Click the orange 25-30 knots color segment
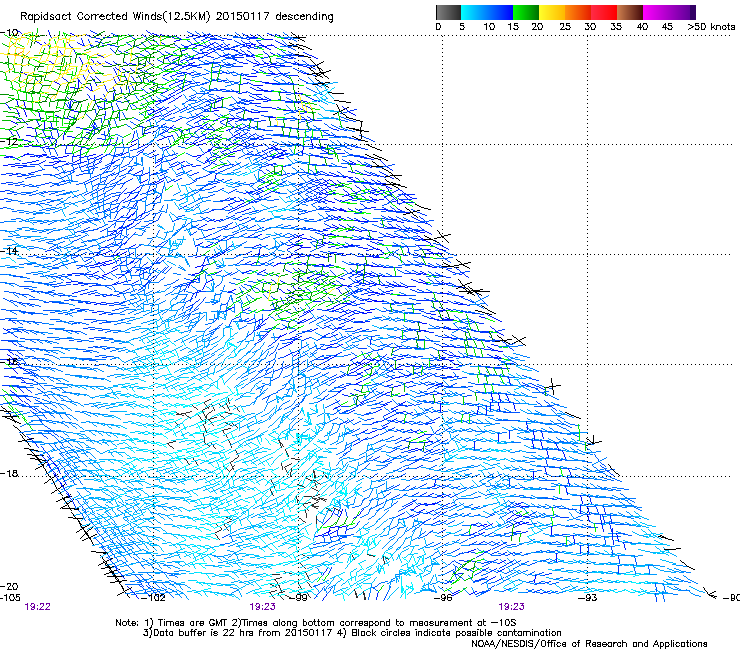 (578, 12)
